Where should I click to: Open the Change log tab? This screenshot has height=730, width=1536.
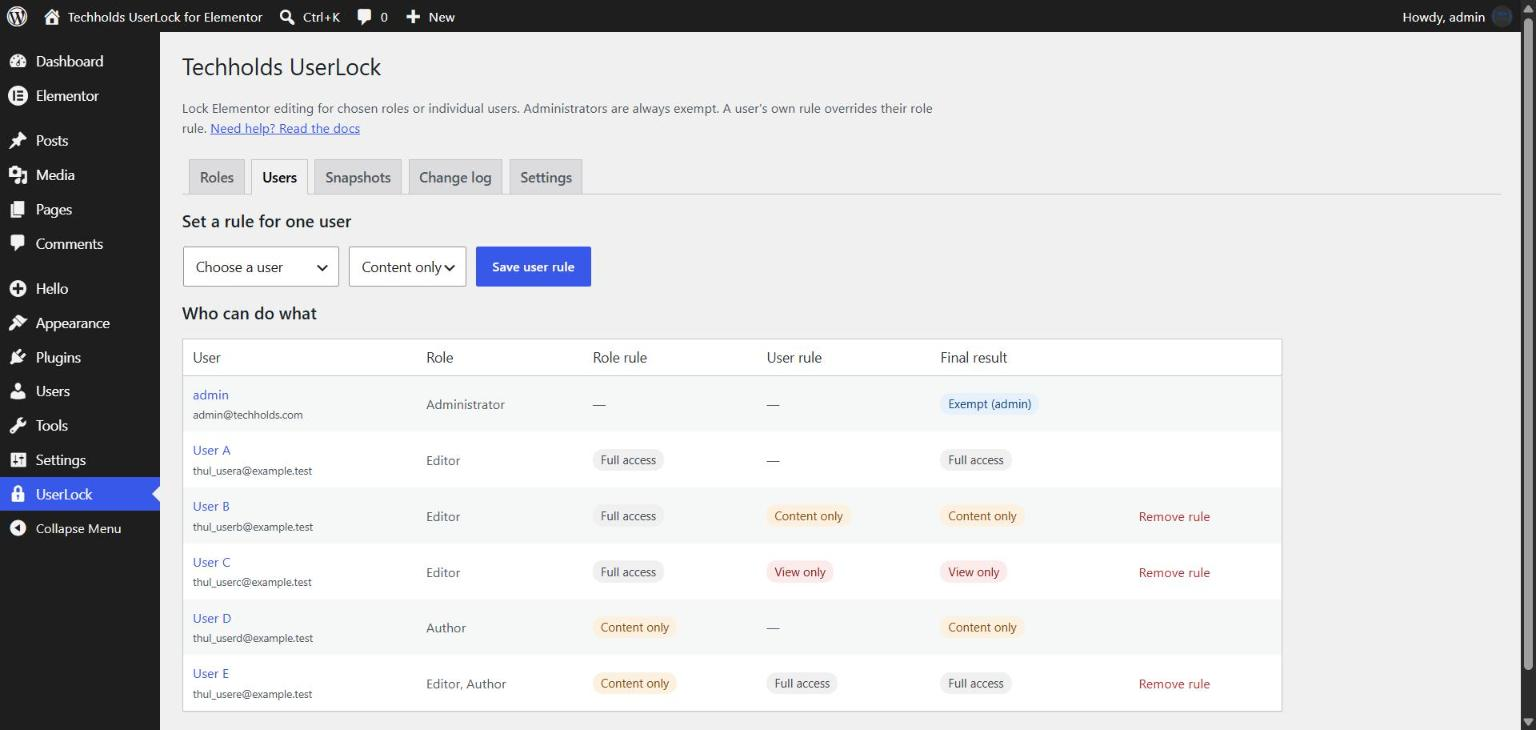click(x=455, y=177)
